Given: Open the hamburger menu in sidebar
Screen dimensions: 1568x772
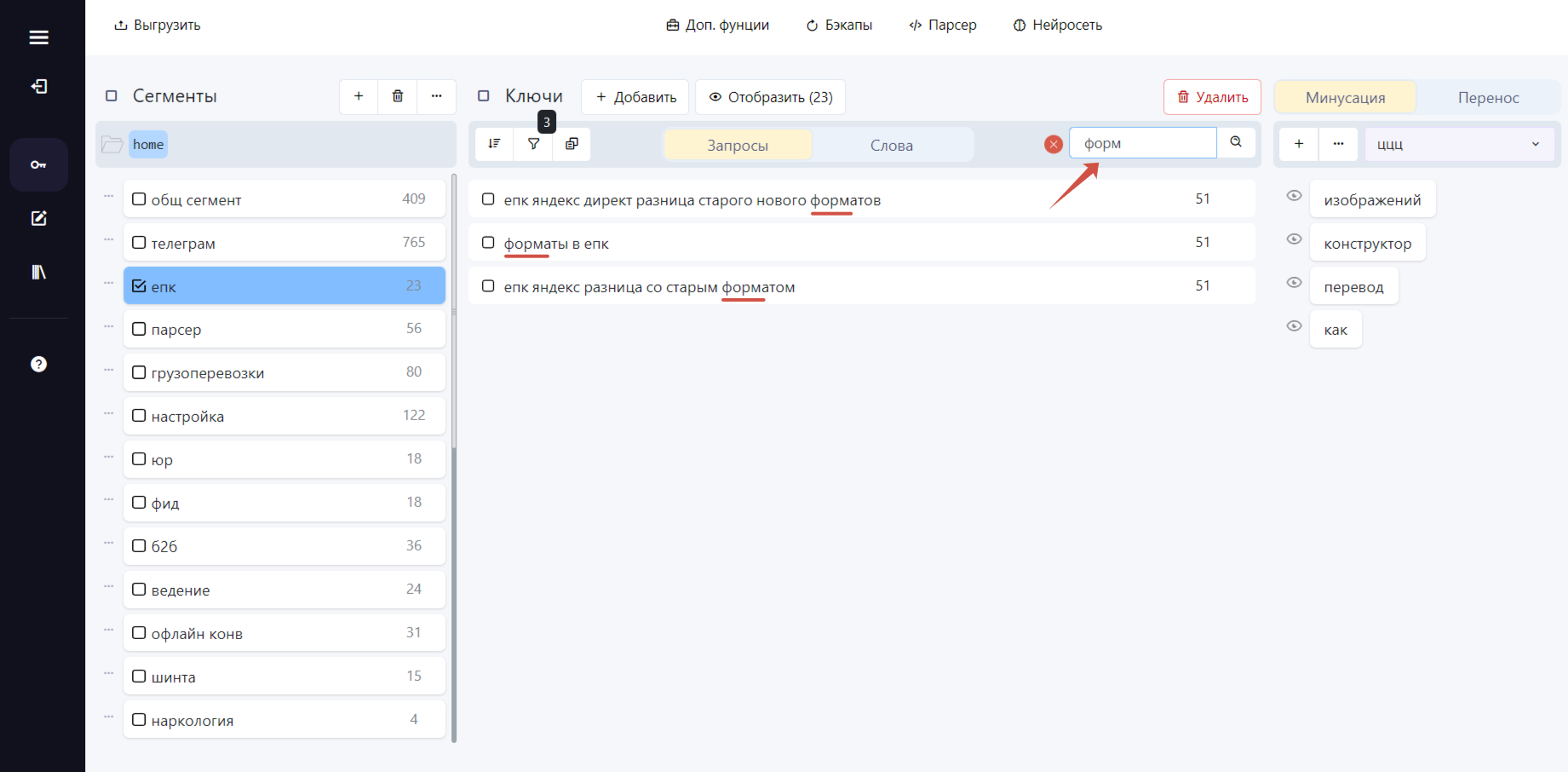Looking at the screenshot, I should [38, 37].
